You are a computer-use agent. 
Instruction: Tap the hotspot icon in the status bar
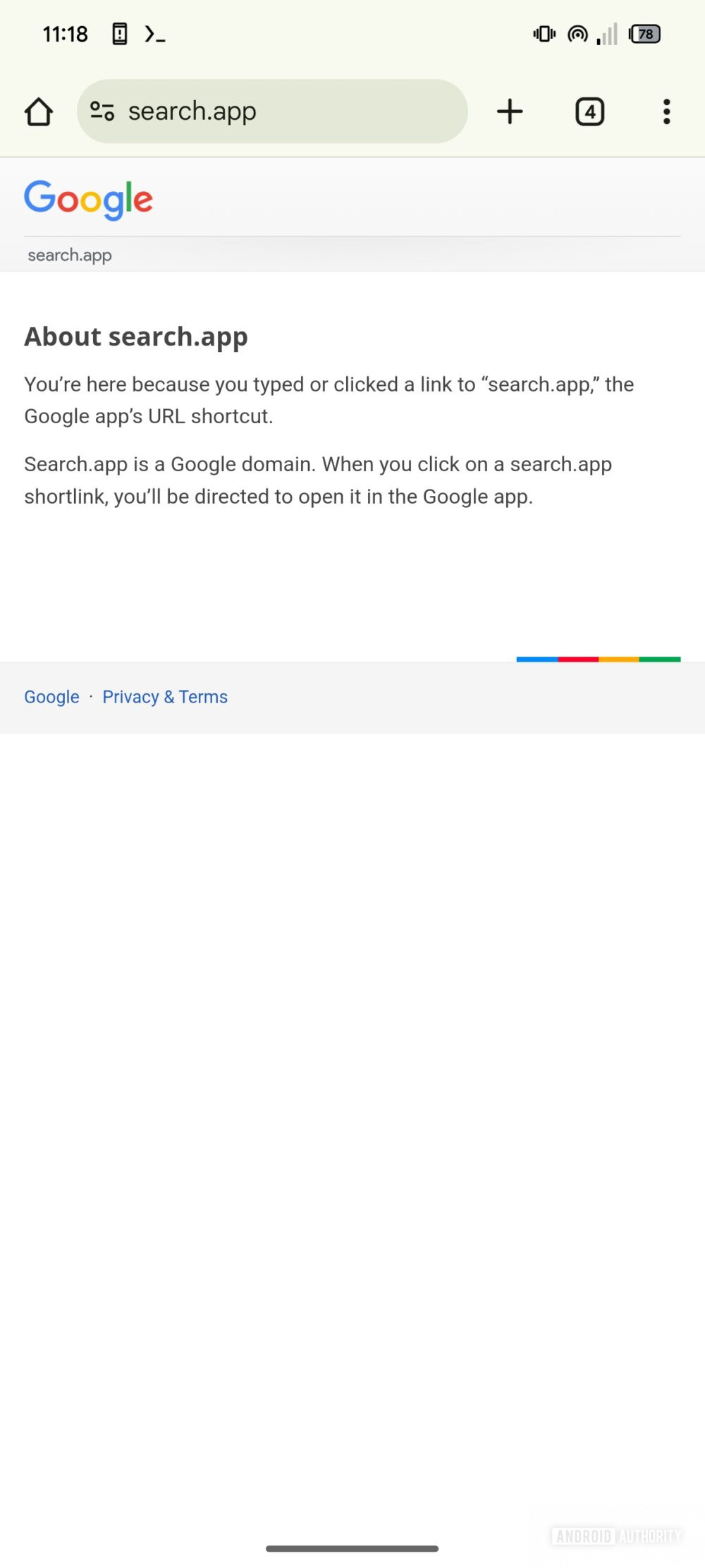coord(577,33)
